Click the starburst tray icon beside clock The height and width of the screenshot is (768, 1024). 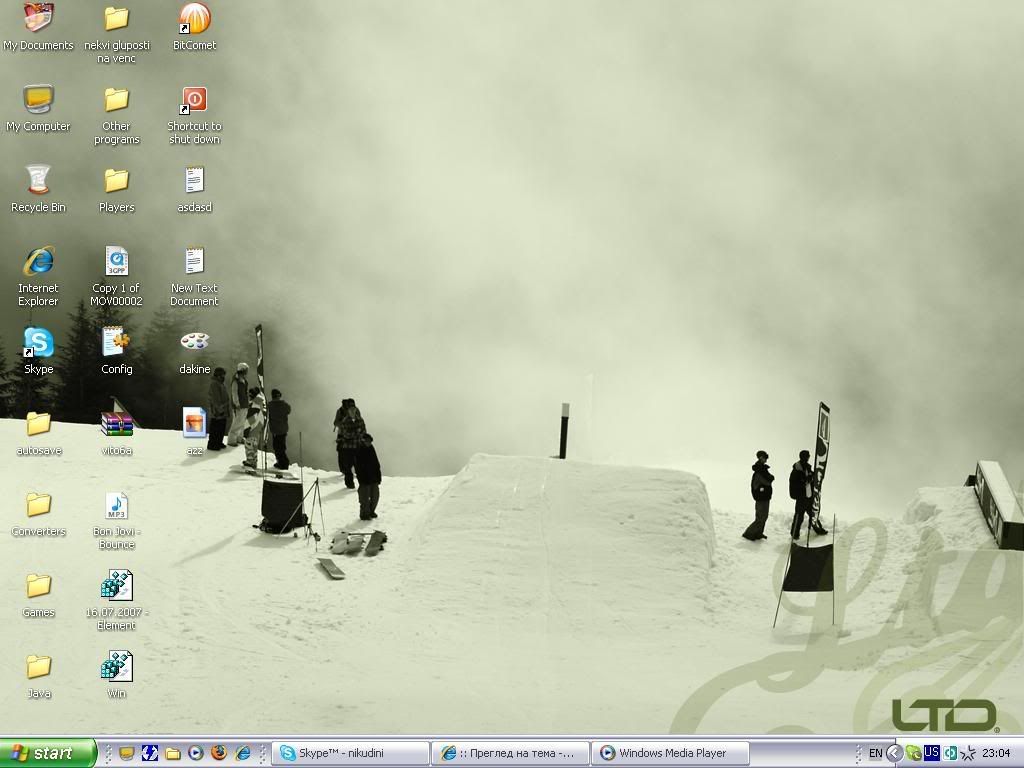coord(968,753)
